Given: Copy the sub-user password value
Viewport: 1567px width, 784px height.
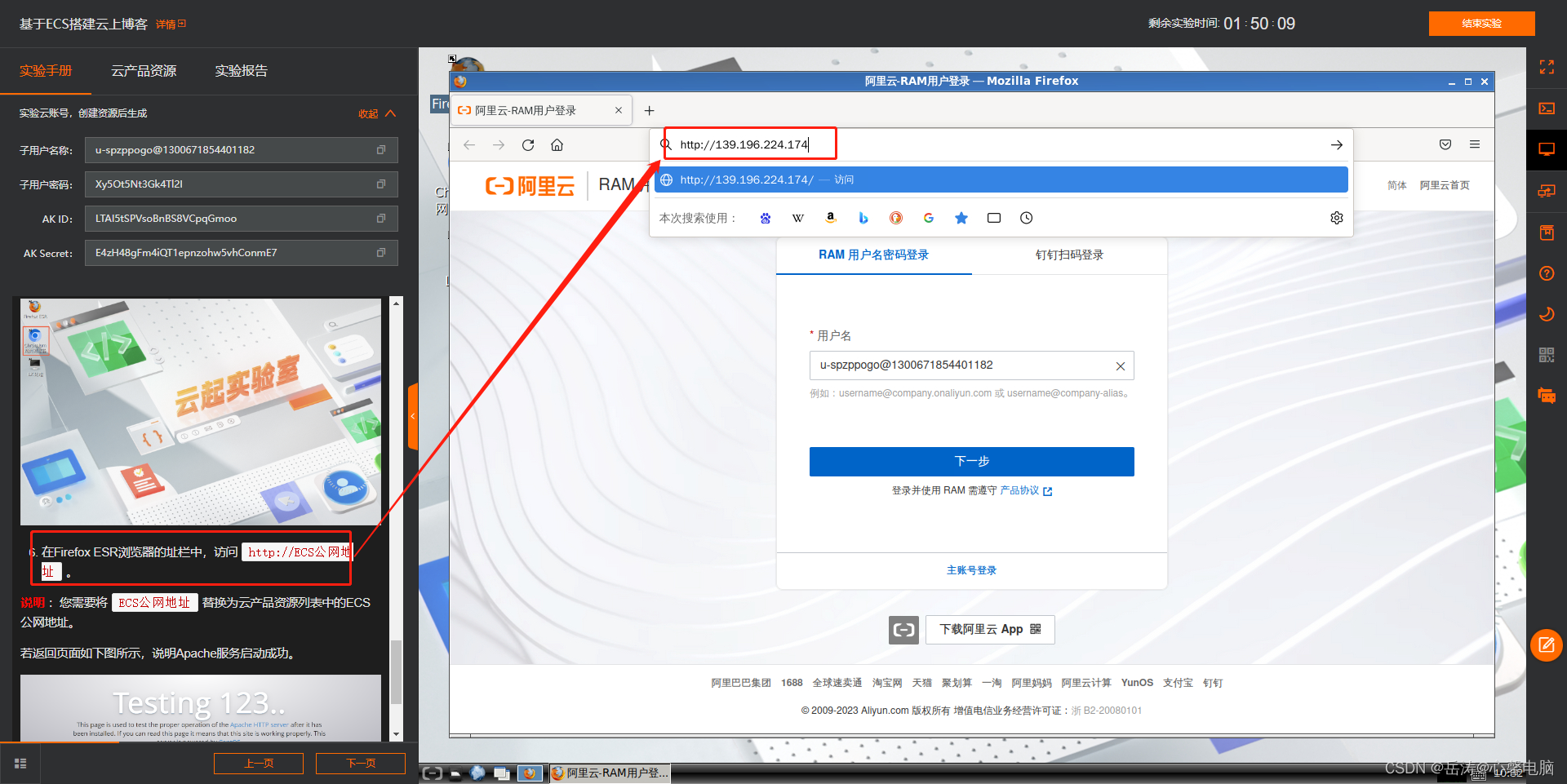Looking at the screenshot, I should 380,184.
